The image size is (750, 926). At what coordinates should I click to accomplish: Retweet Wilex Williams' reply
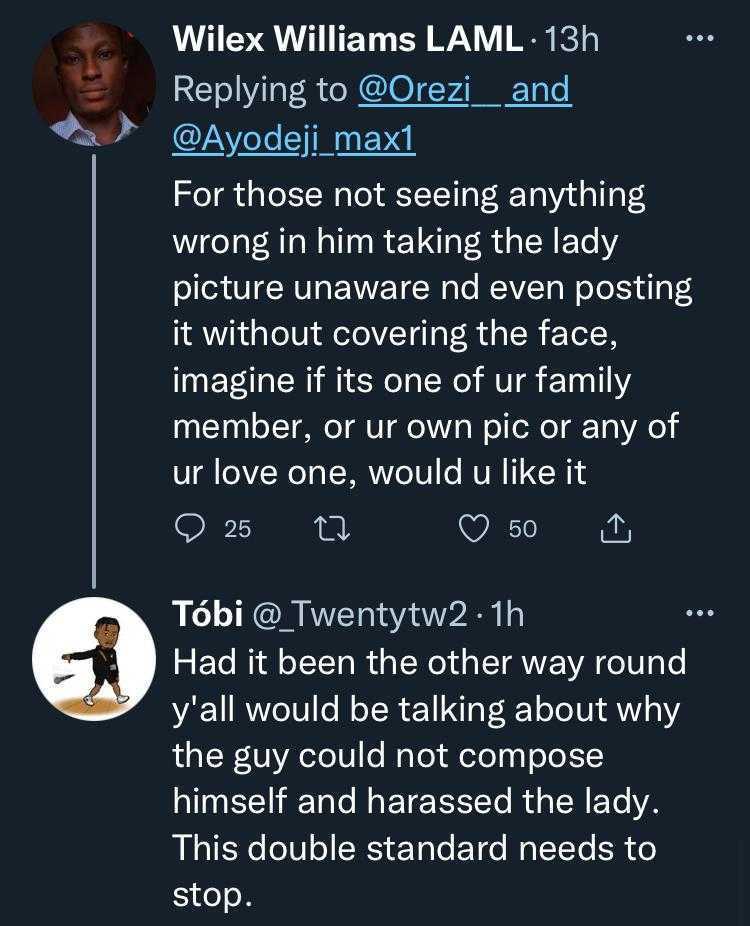point(332,528)
